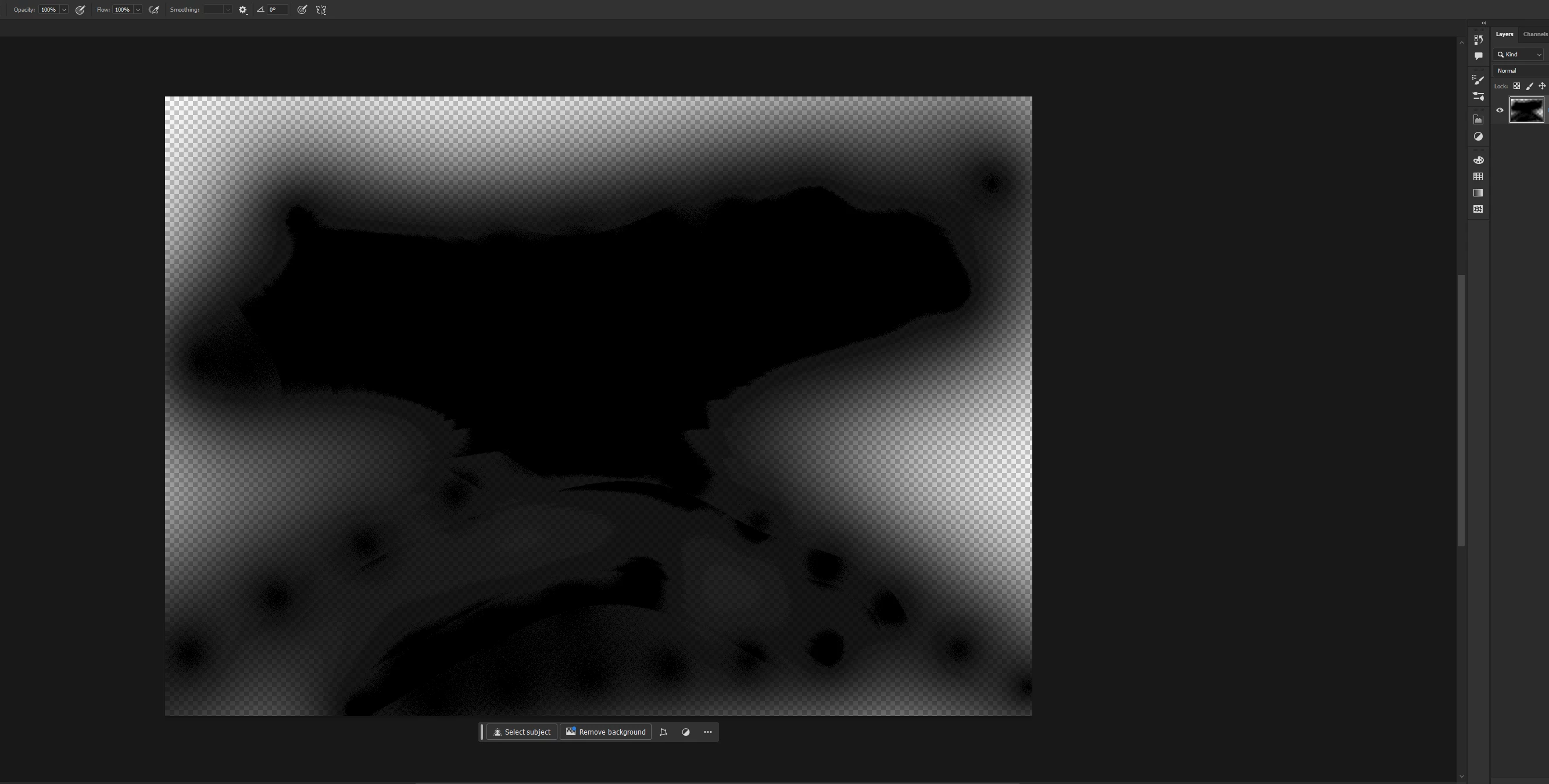Lock transparent pixels on layer
1549x784 pixels.
1516,86
